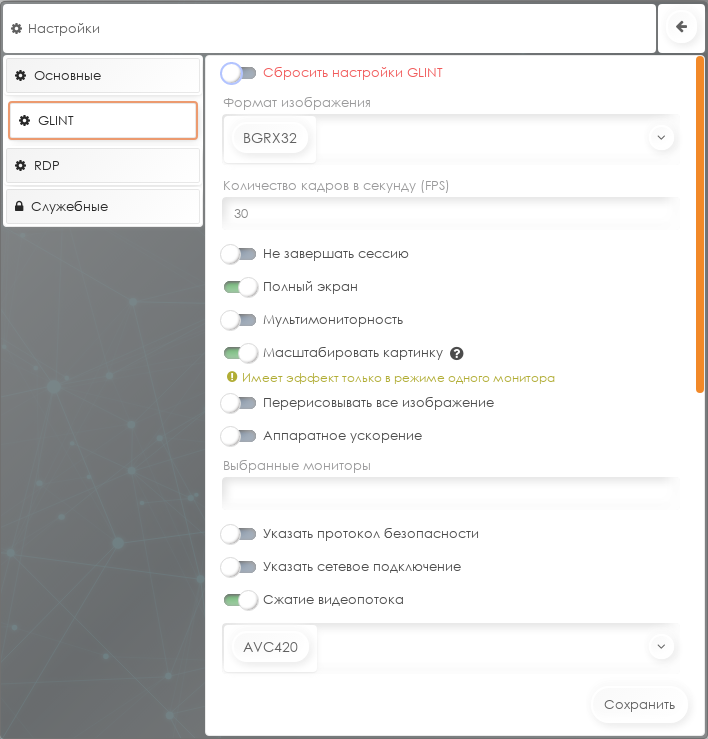
Task: Switch to the Основные tab
Action: [103, 76]
